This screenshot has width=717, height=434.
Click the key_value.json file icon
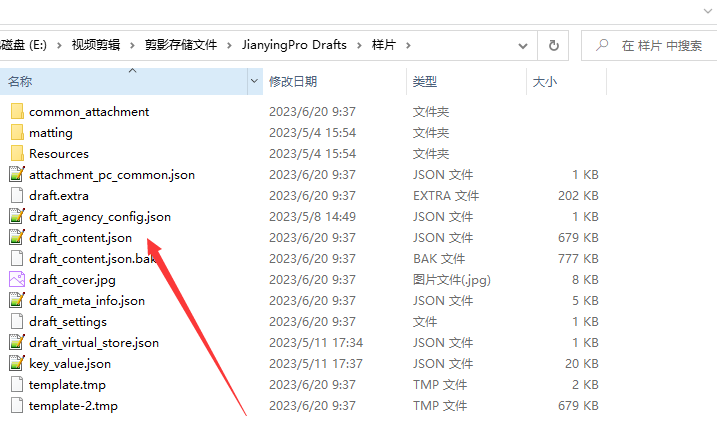click(x=17, y=364)
